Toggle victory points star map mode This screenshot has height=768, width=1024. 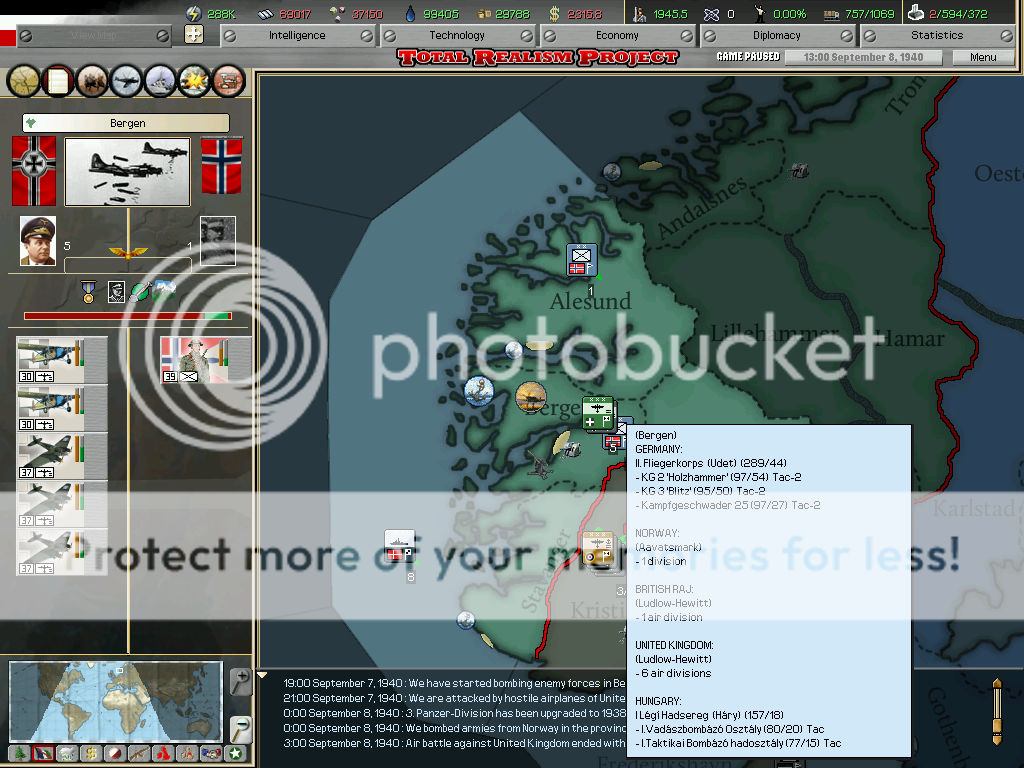(235, 753)
